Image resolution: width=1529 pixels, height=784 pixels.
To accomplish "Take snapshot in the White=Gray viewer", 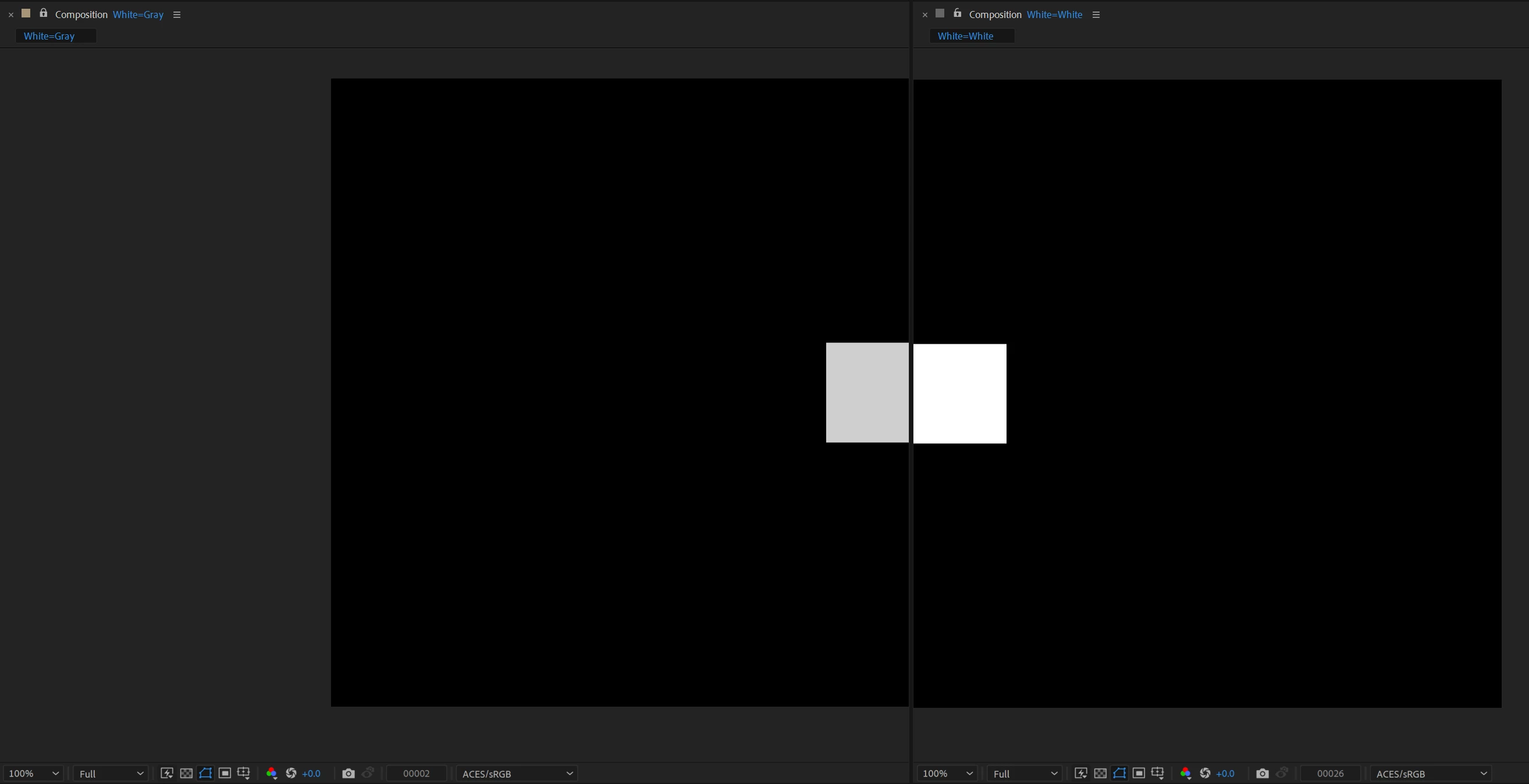I will (x=349, y=774).
